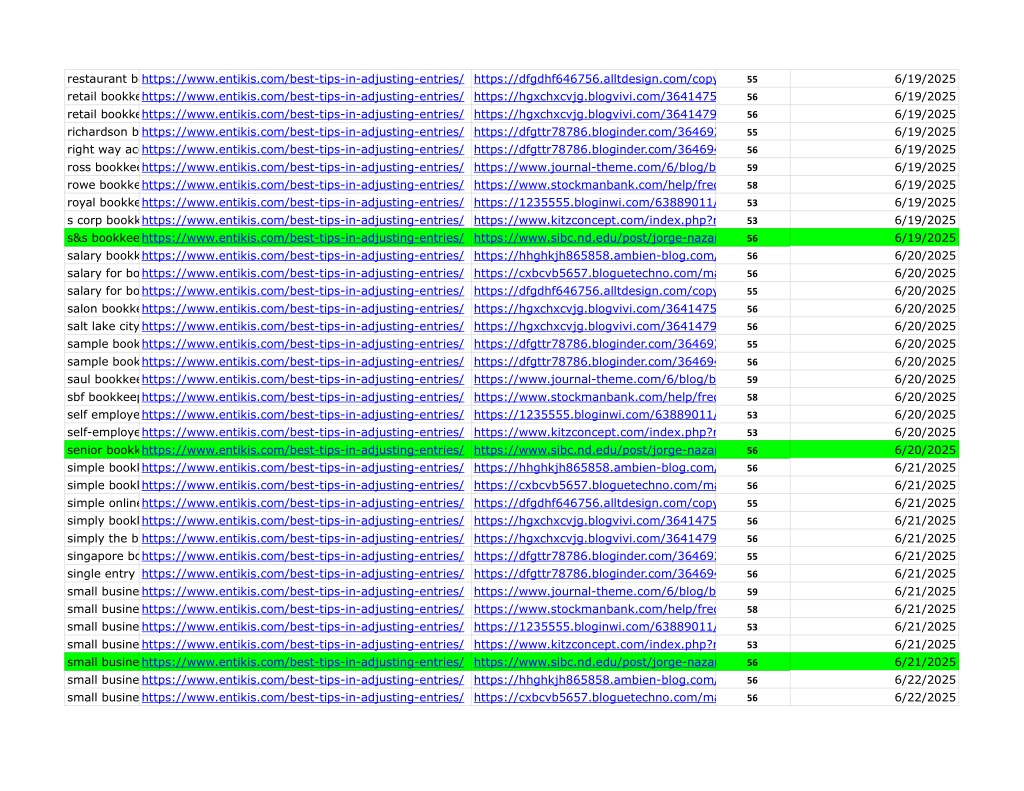Open kitzconcept link in s corp row

pyautogui.click(x=594, y=220)
